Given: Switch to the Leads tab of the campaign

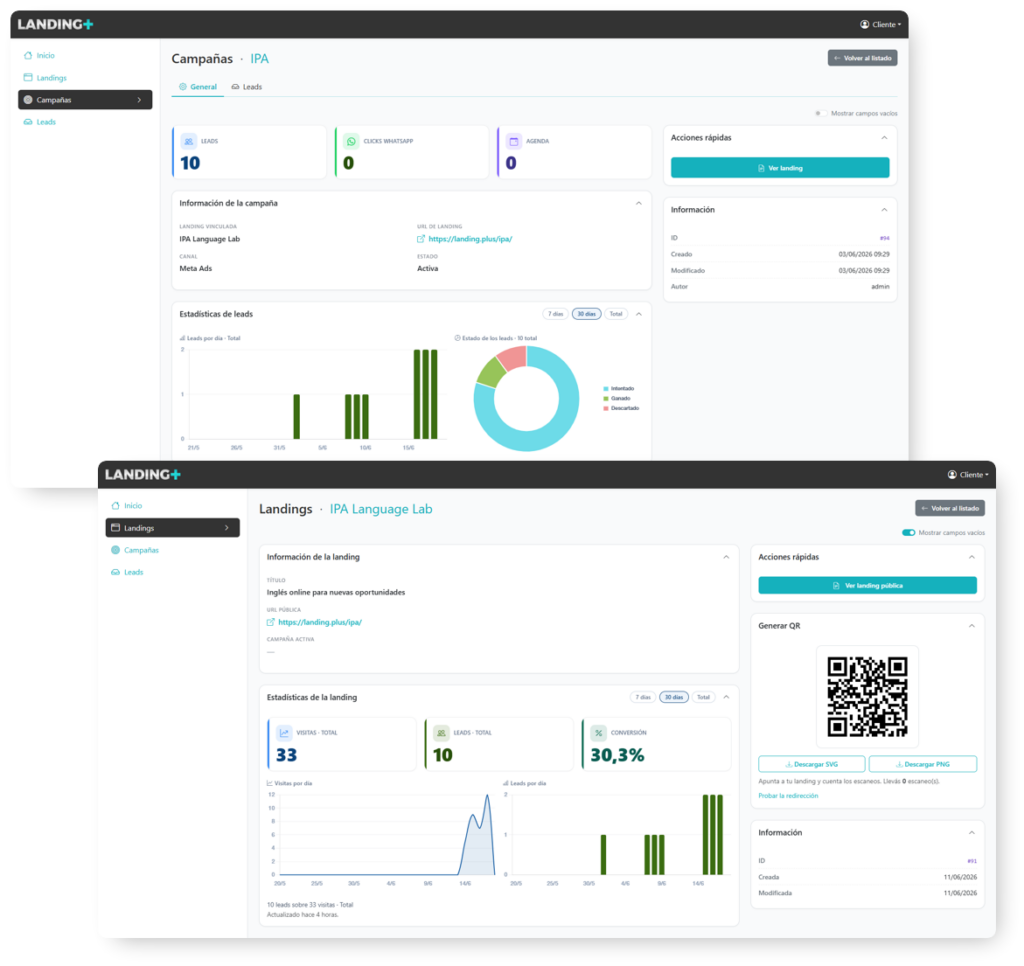Looking at the screenshot, I should (247, 87).
